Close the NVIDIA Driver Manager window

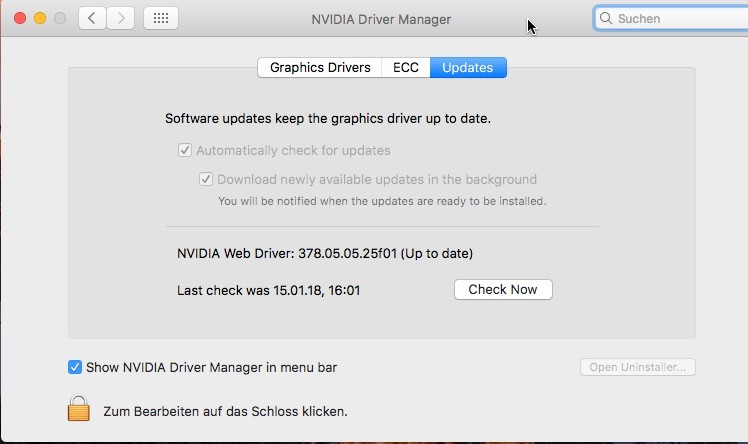pos(20,18)
